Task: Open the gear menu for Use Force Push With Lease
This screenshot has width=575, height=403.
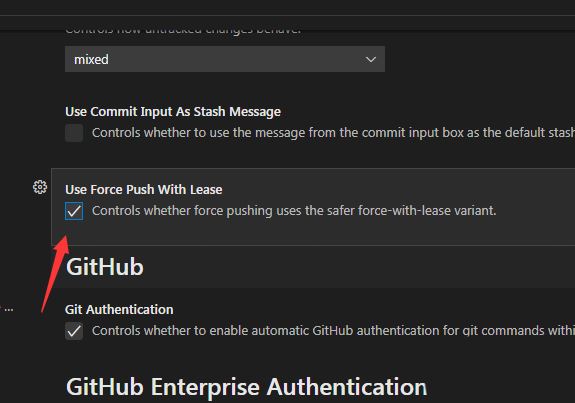Action: pyautogui.click(x=40, y=187)
